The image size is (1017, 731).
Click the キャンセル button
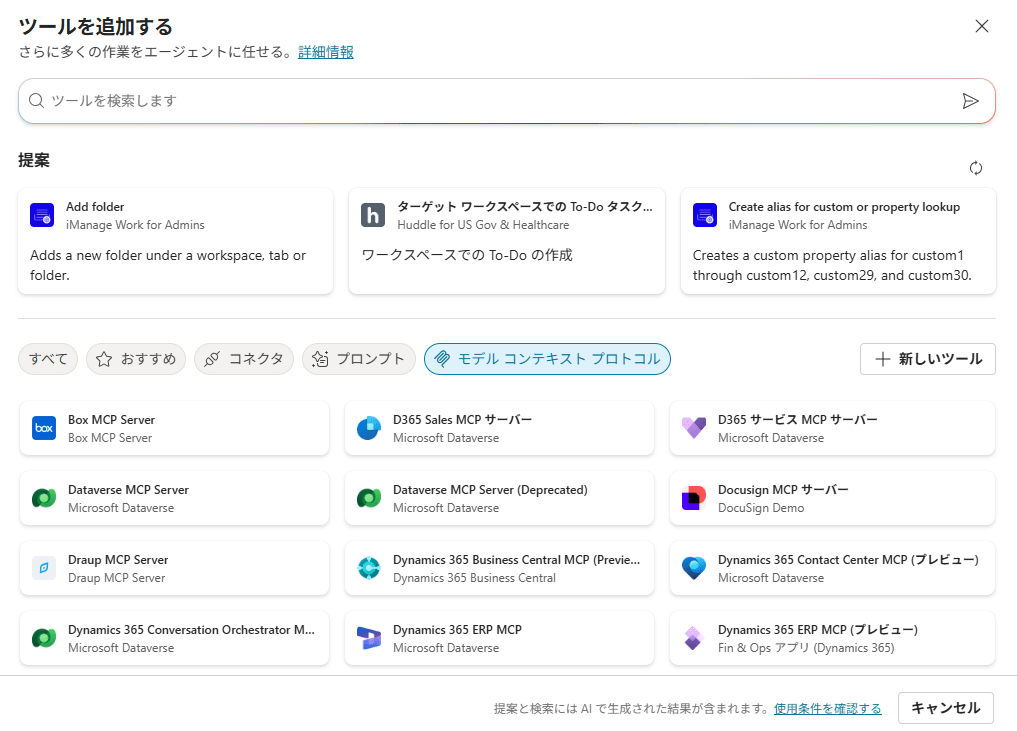[946, 708]
